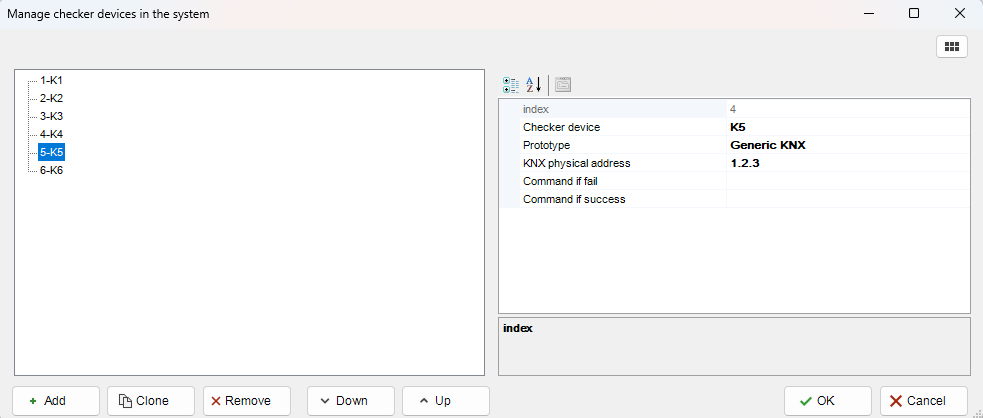
Task: Click the Alphabetical sort icon
Action: pos(533,85)
